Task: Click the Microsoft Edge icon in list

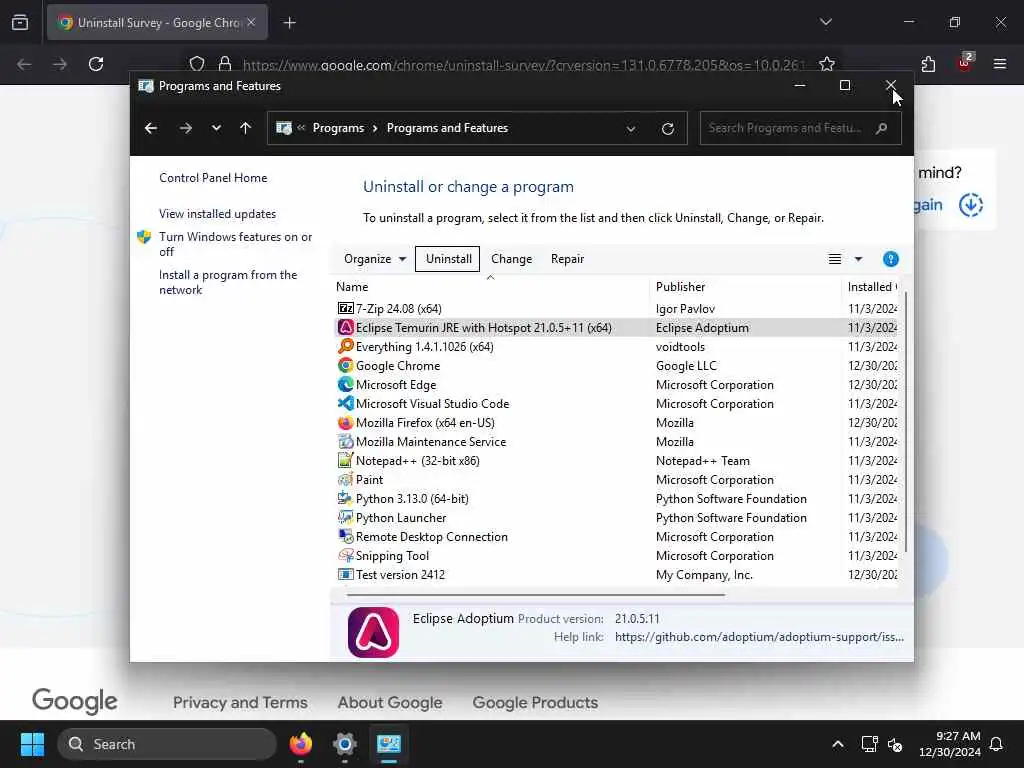Action: click(345, 384)
